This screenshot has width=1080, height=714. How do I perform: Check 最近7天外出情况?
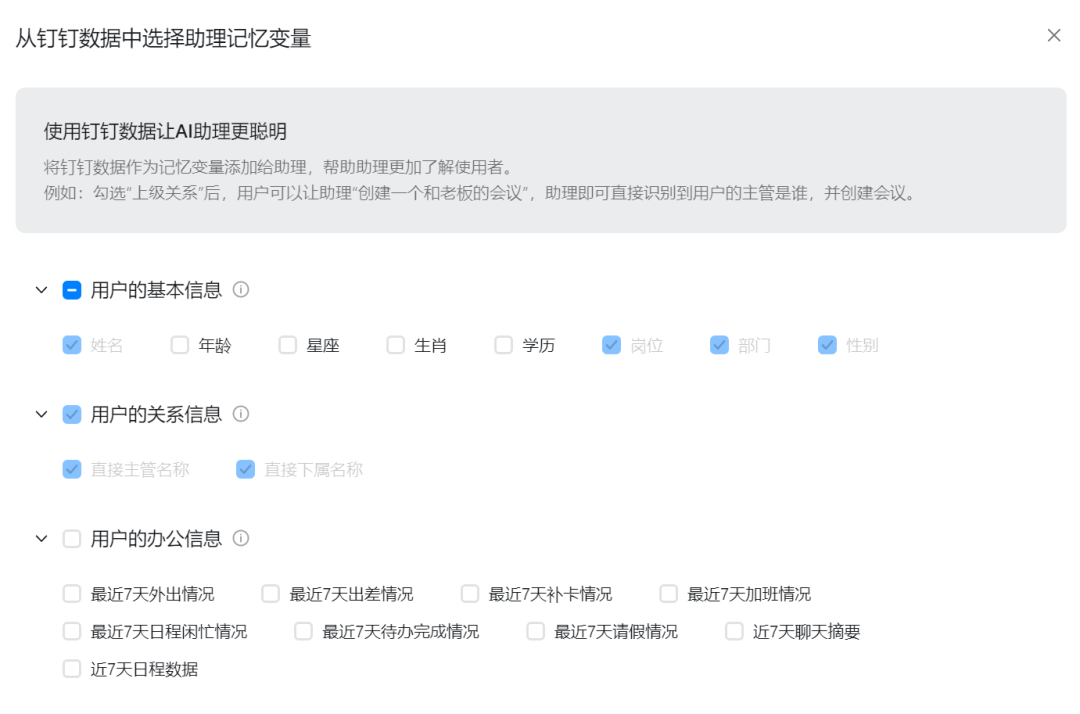[72, 594]
